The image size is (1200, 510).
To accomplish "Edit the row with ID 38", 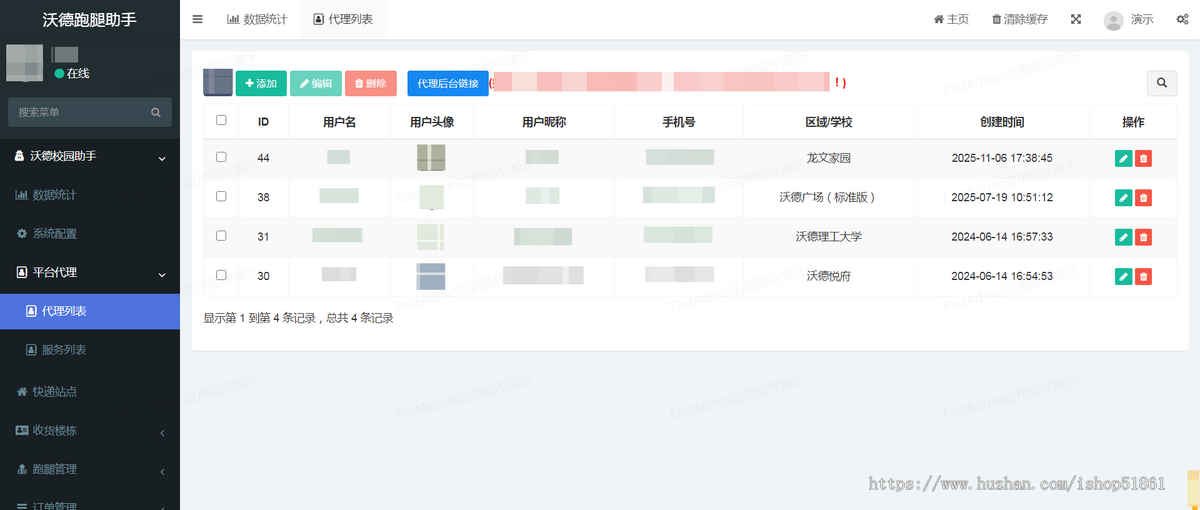I will pos(1124,197).
